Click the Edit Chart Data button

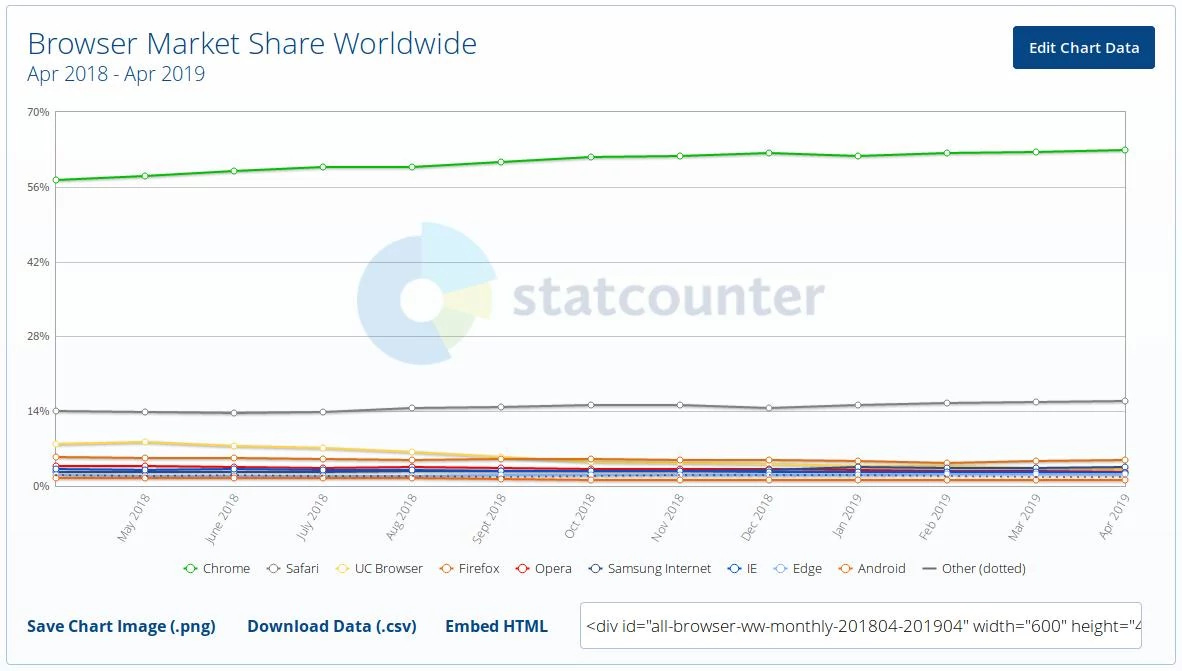pyautogui.click(x=1083, y=47)
